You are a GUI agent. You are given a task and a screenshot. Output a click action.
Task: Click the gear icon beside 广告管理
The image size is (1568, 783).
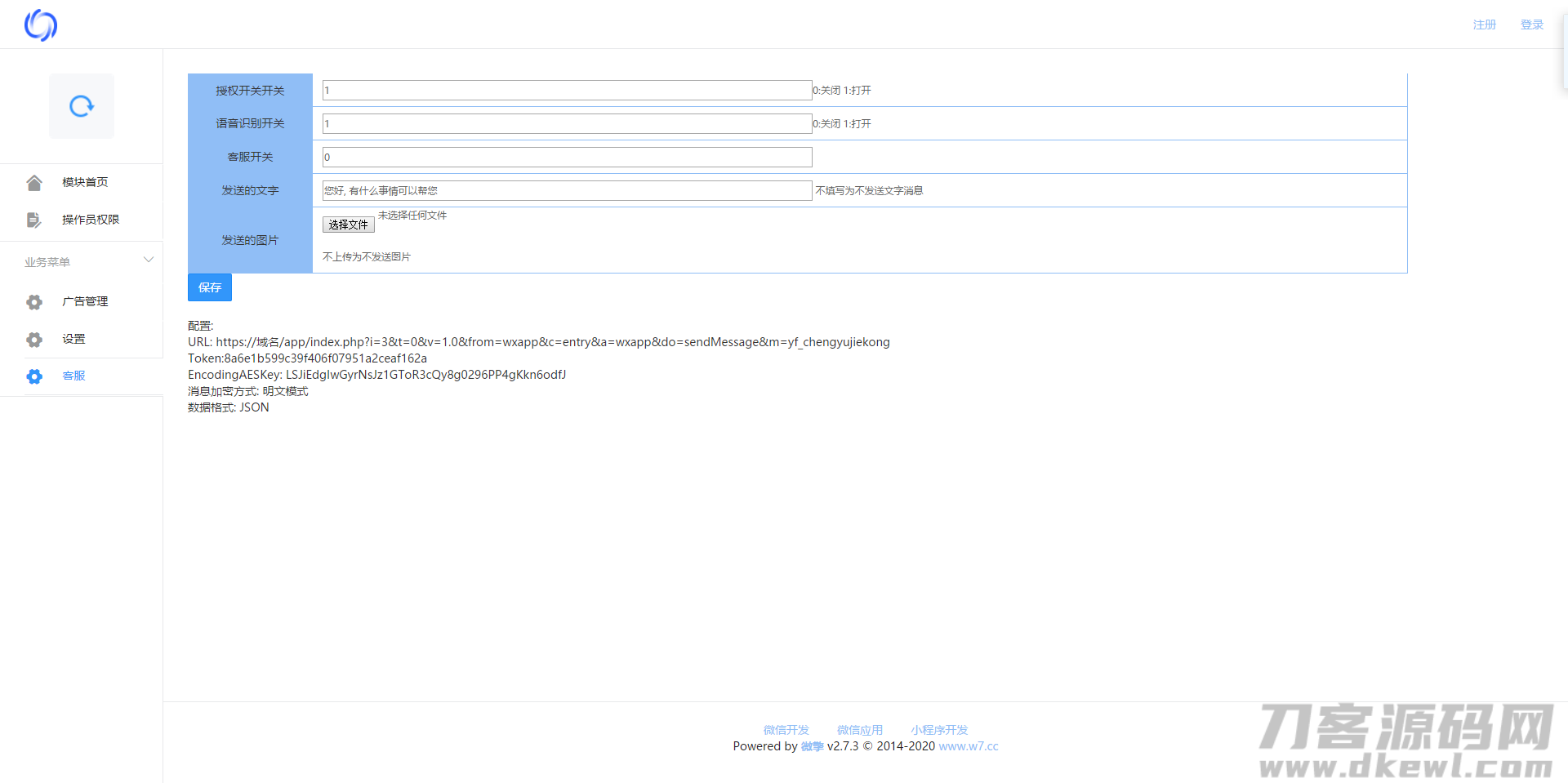34,302
